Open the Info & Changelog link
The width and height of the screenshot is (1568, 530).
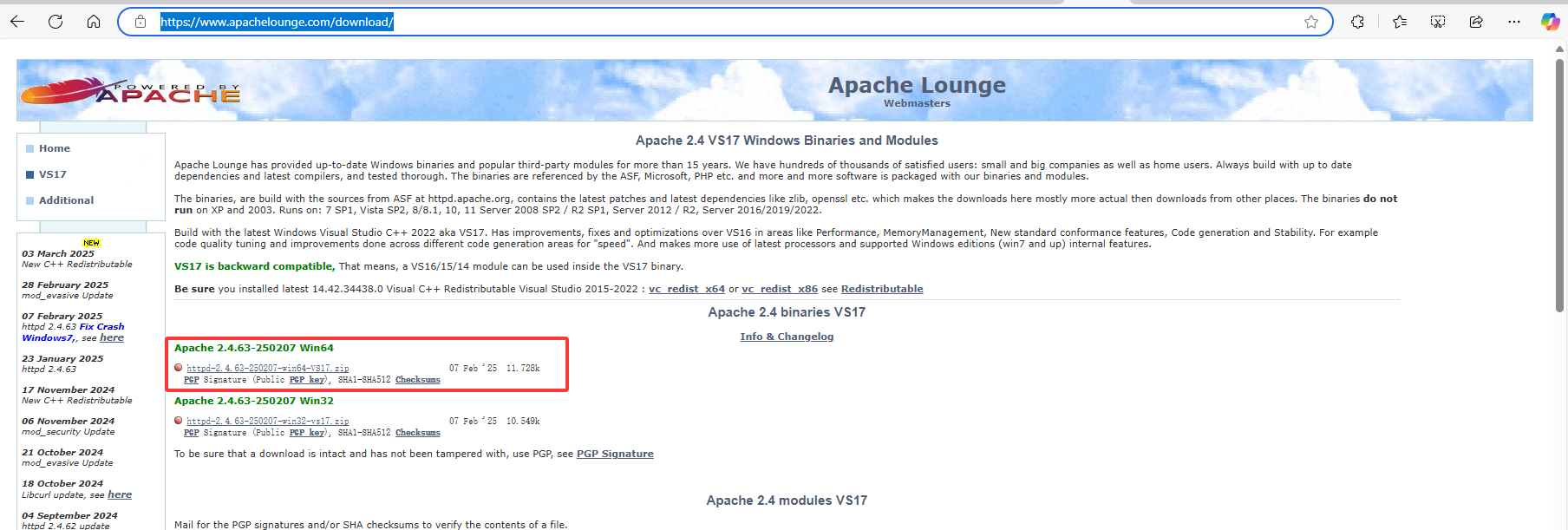pos(787,337)
